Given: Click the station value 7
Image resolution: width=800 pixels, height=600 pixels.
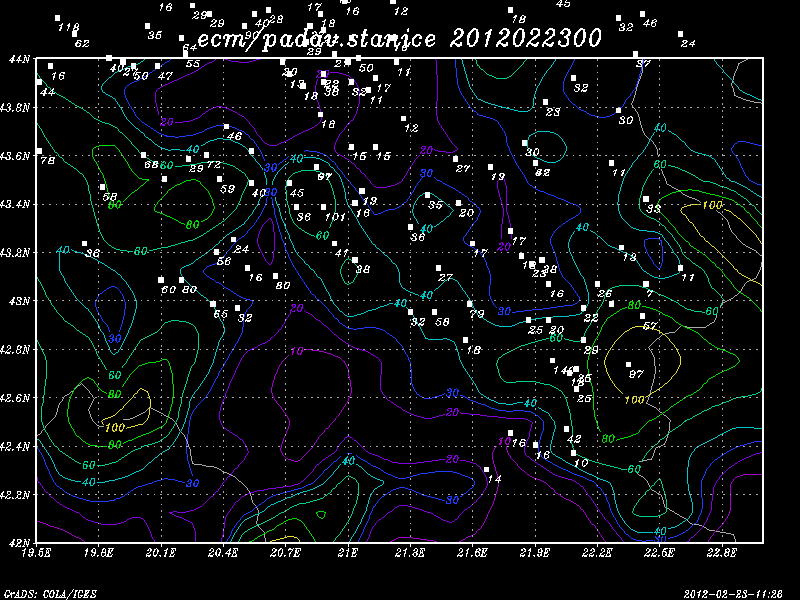Looking at the screenshot, I should 649,294.
